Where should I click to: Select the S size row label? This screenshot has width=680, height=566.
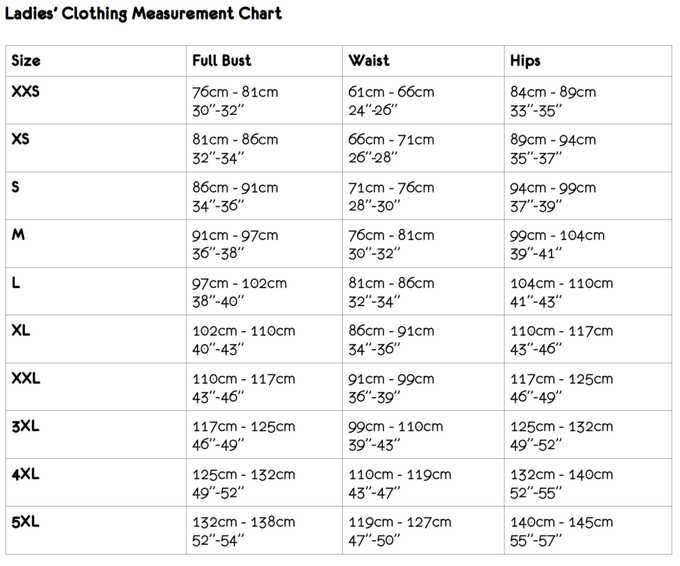15,187
